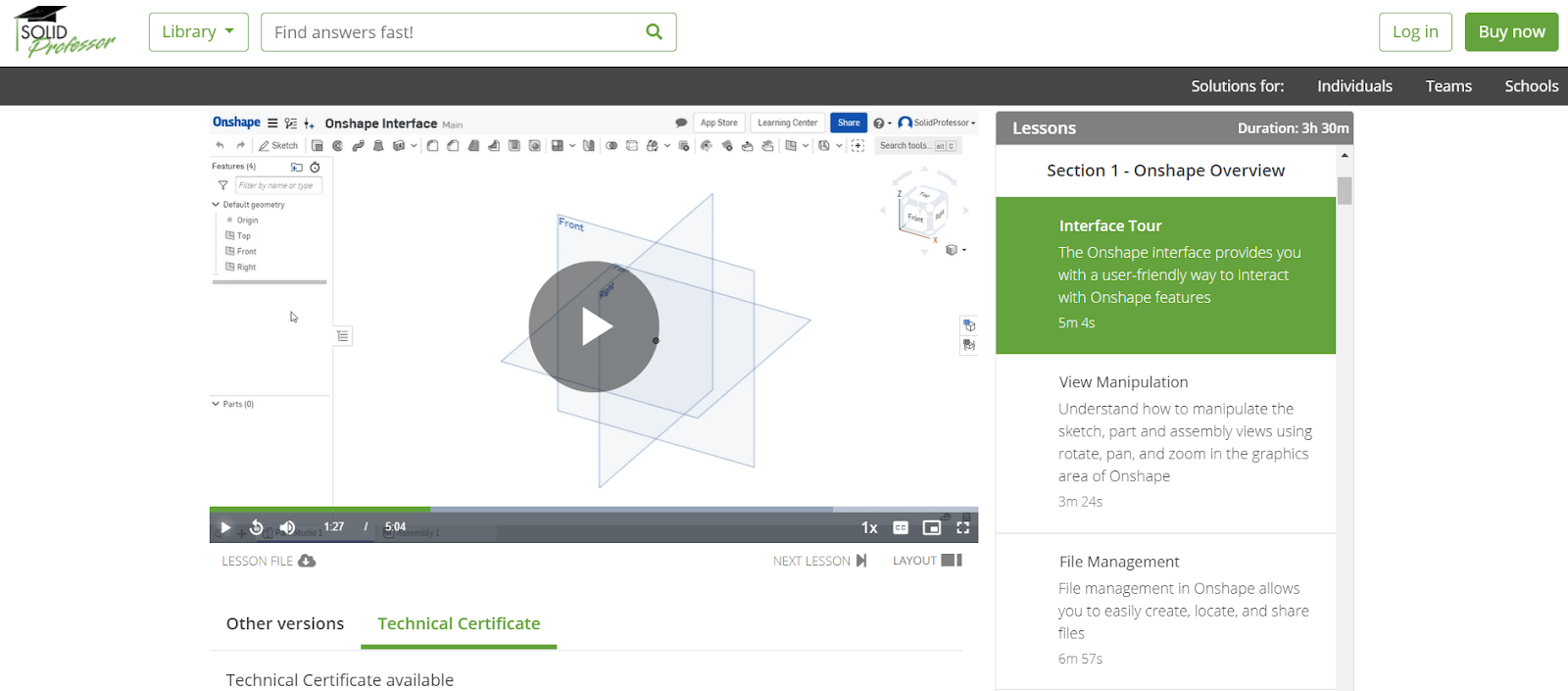Switch to the Other versions tab
Image resolution: width=1568 pixels, height=691 pixels.
[285, 623]
